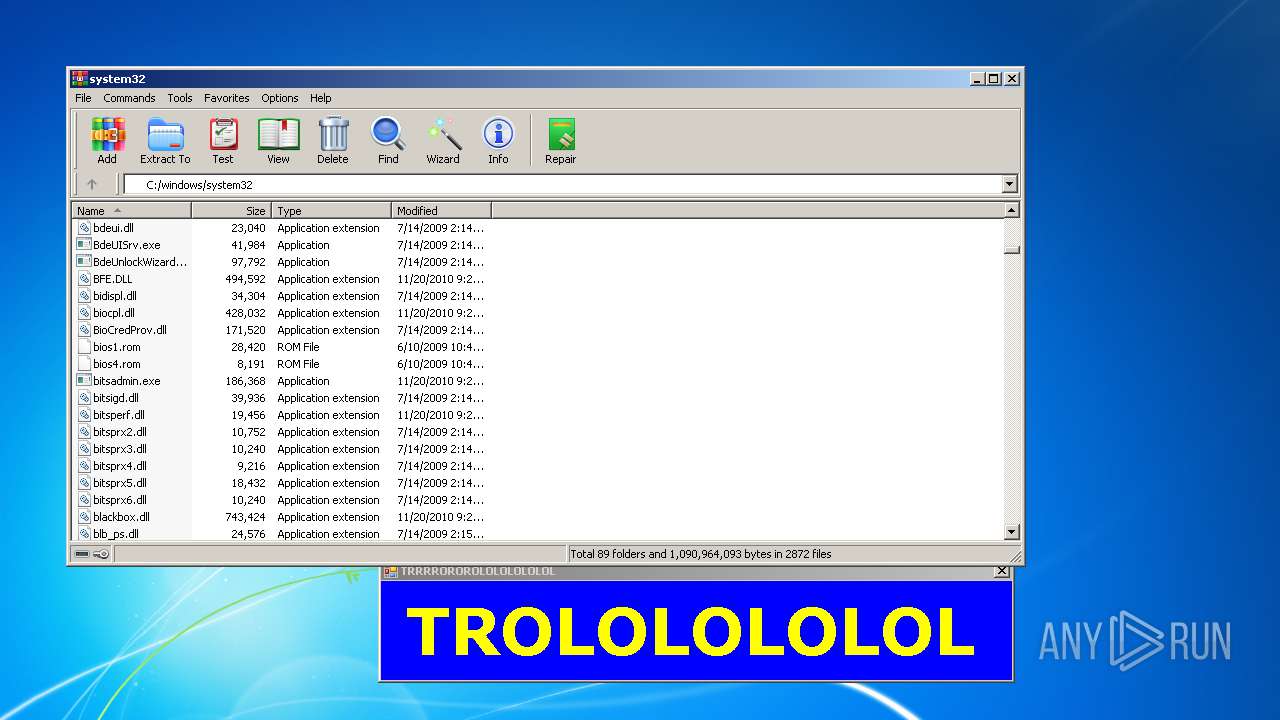Click status bar total files text

point(701,554)
